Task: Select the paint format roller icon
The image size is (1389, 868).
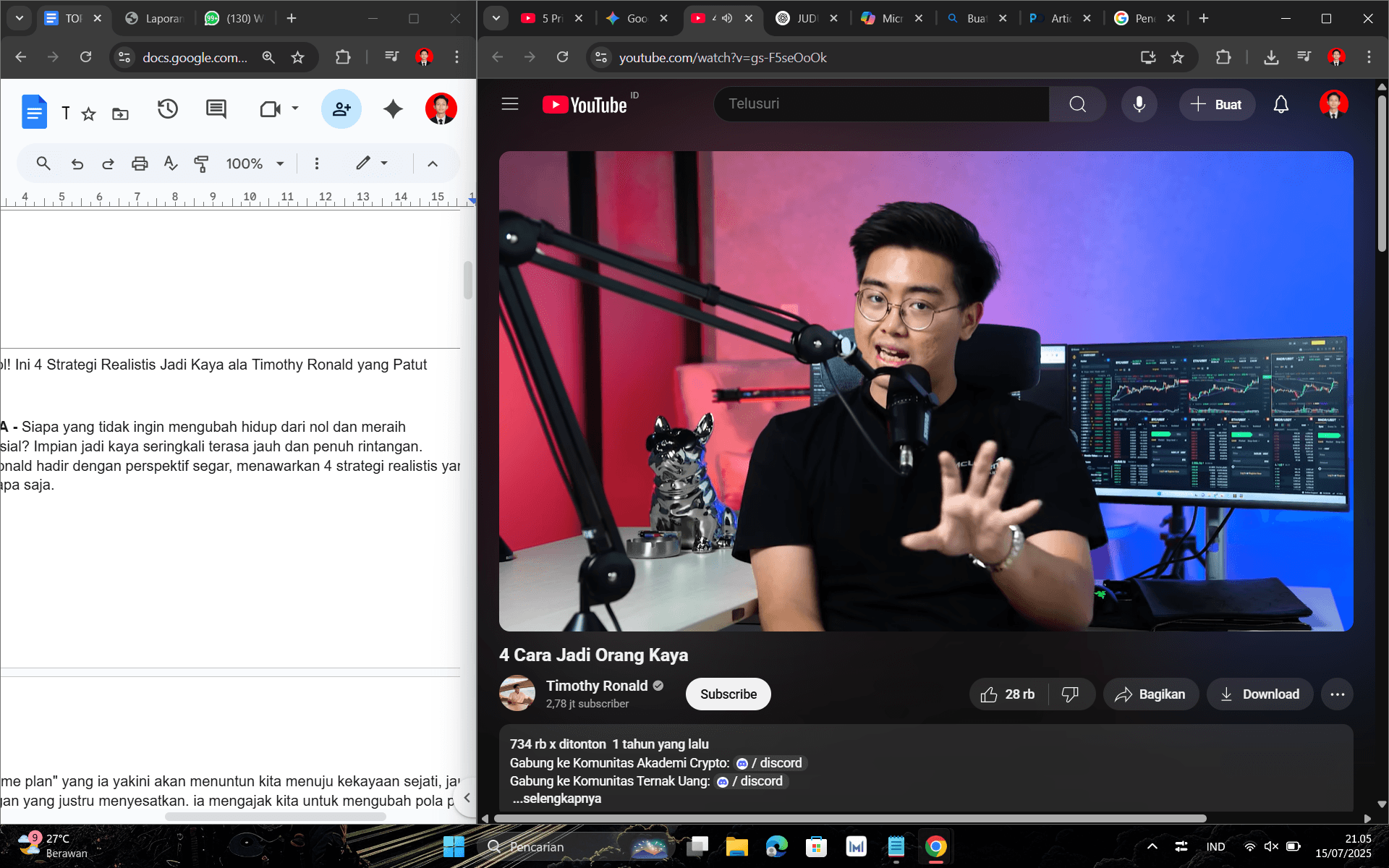Action: point(202,163)
